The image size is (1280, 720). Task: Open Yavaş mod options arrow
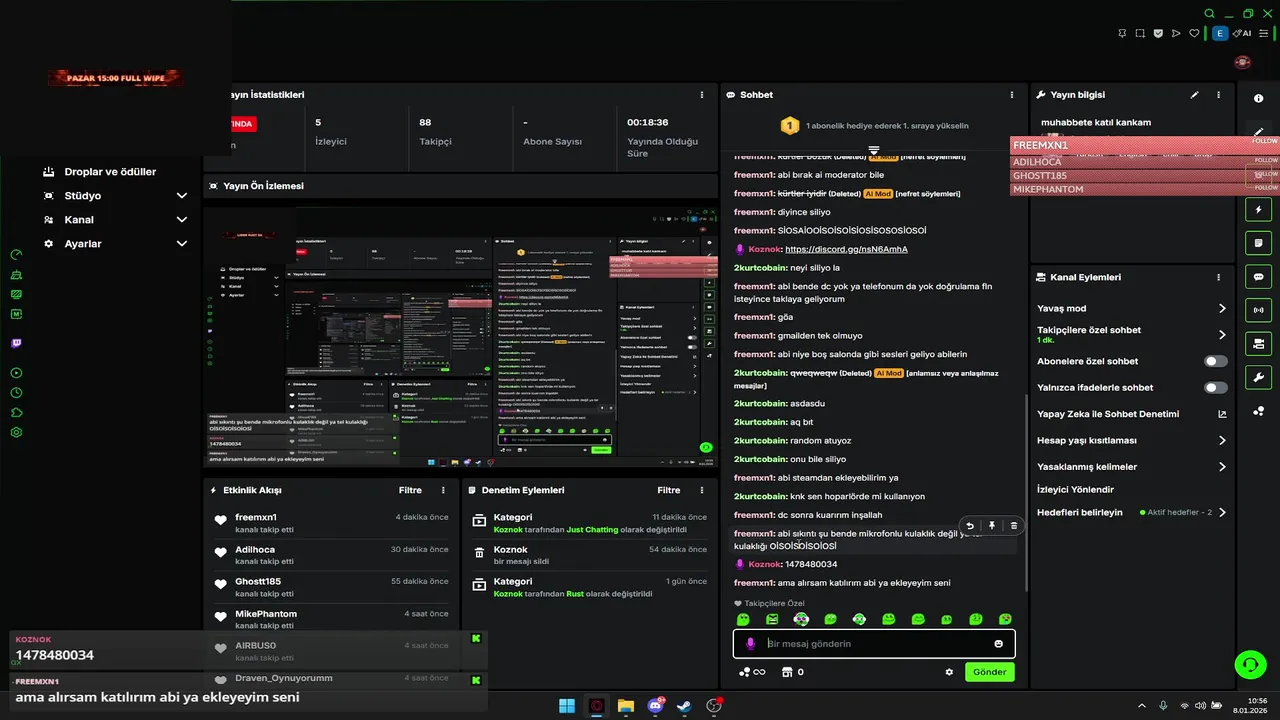[x=1222, y=308]
